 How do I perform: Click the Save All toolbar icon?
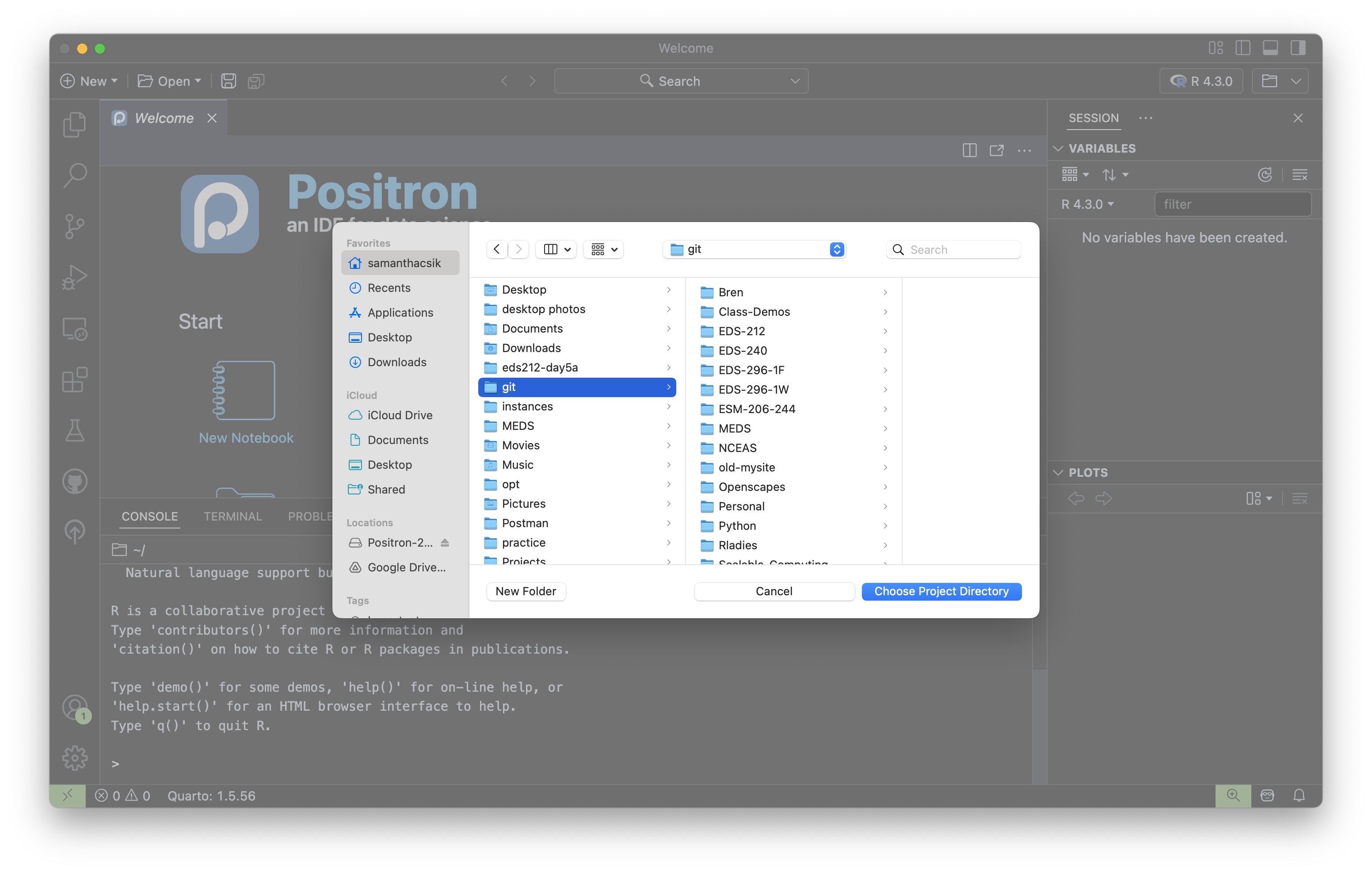256,81
